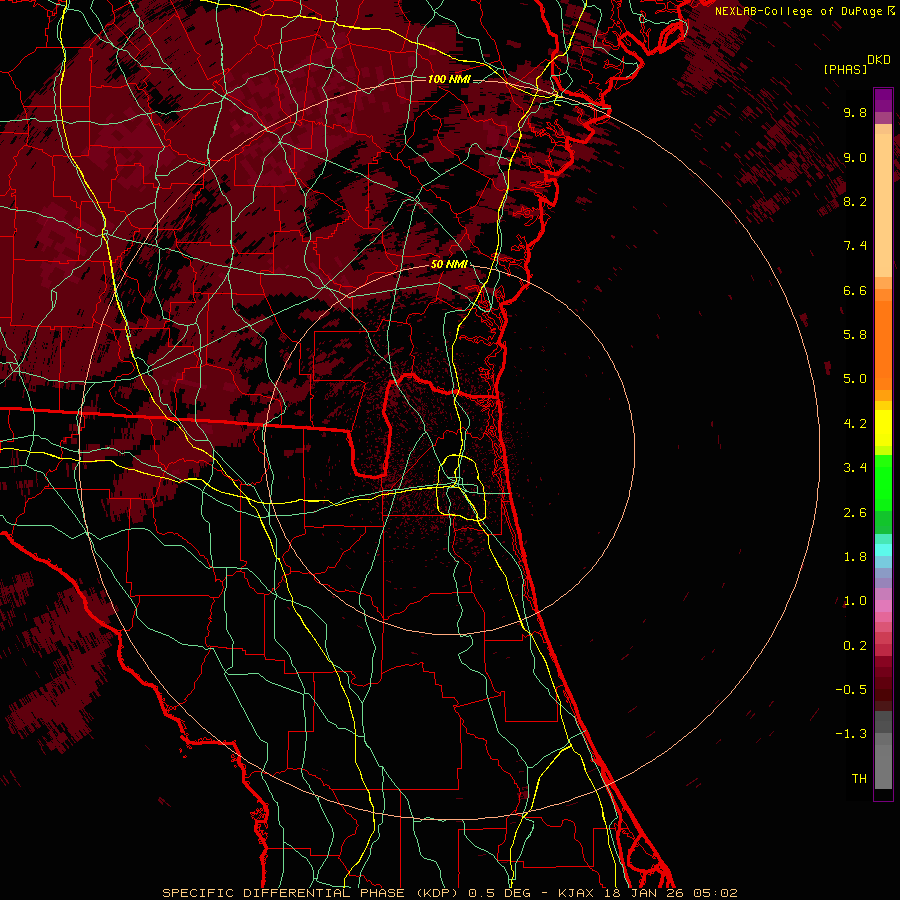Click the -1.3 scale value

[851, 734]
